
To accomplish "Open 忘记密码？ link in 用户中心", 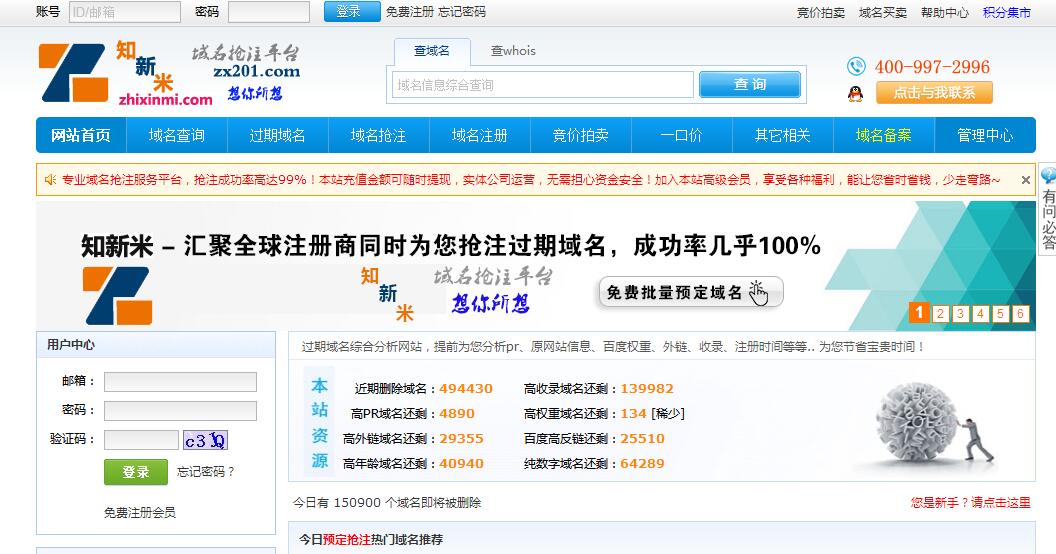I will [205, 472].
